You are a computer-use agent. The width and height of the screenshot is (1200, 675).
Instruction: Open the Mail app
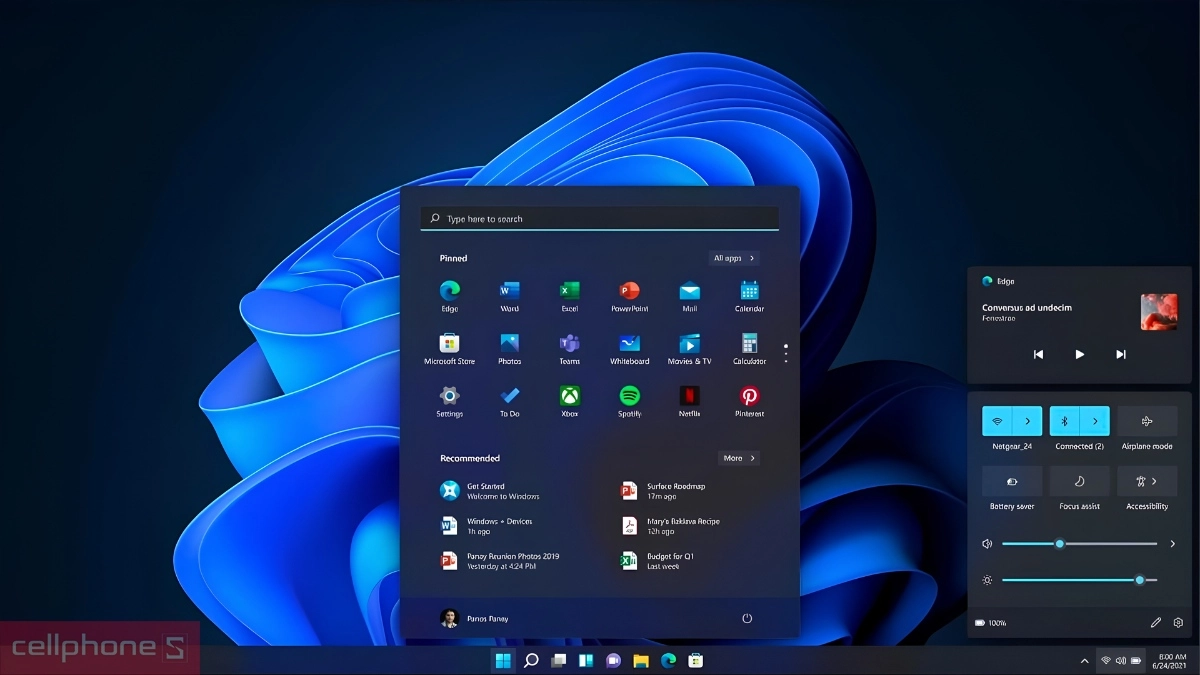pos(689,296)
